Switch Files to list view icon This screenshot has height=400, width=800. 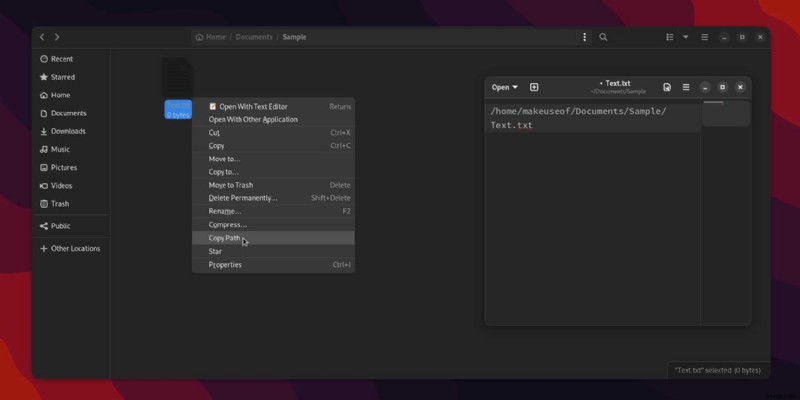click(669, 37)
